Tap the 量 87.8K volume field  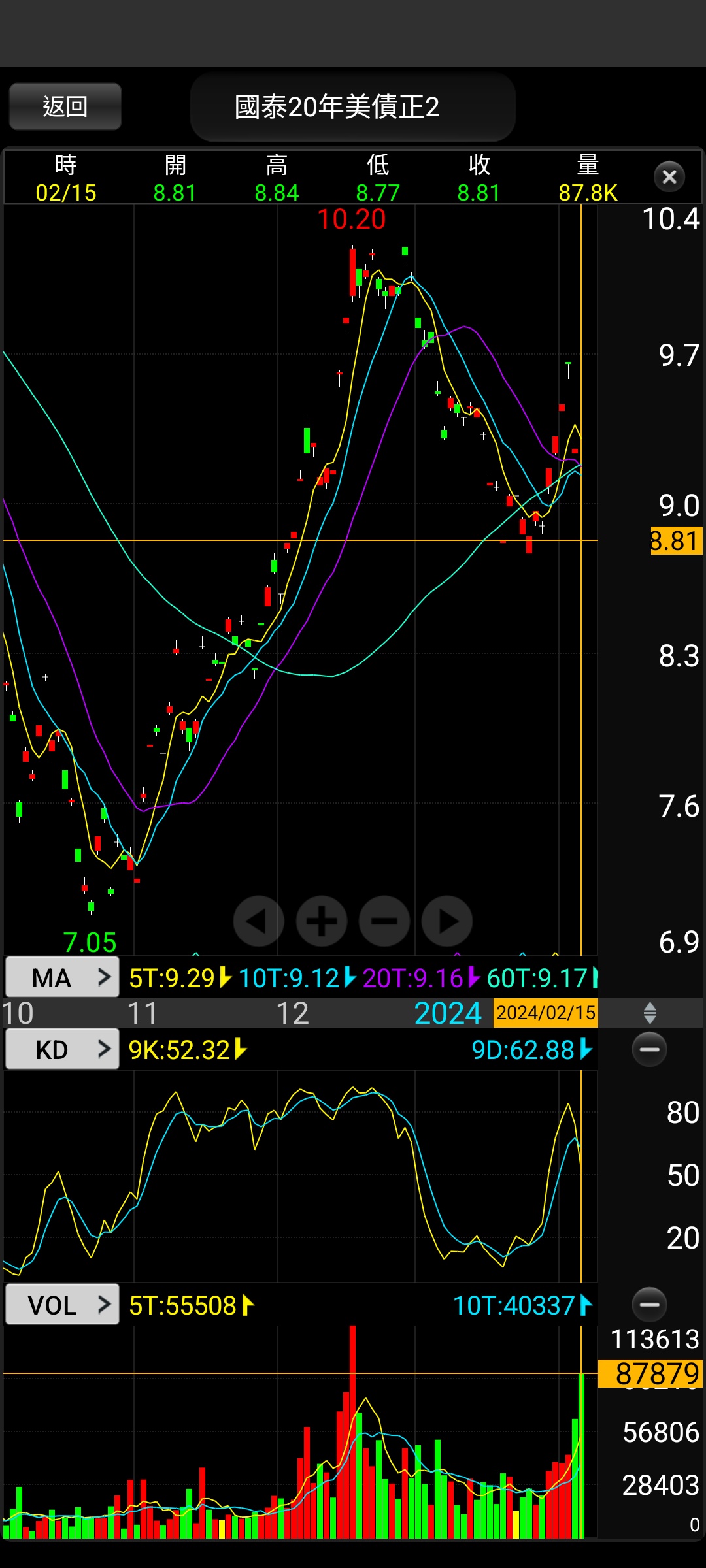[x=588, y=178]
